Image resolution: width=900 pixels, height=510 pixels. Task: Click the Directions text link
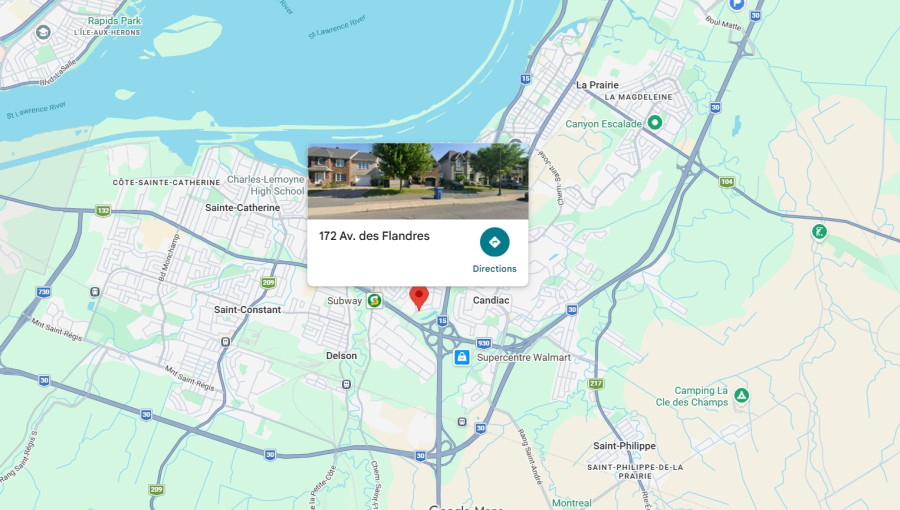[494, 268]
